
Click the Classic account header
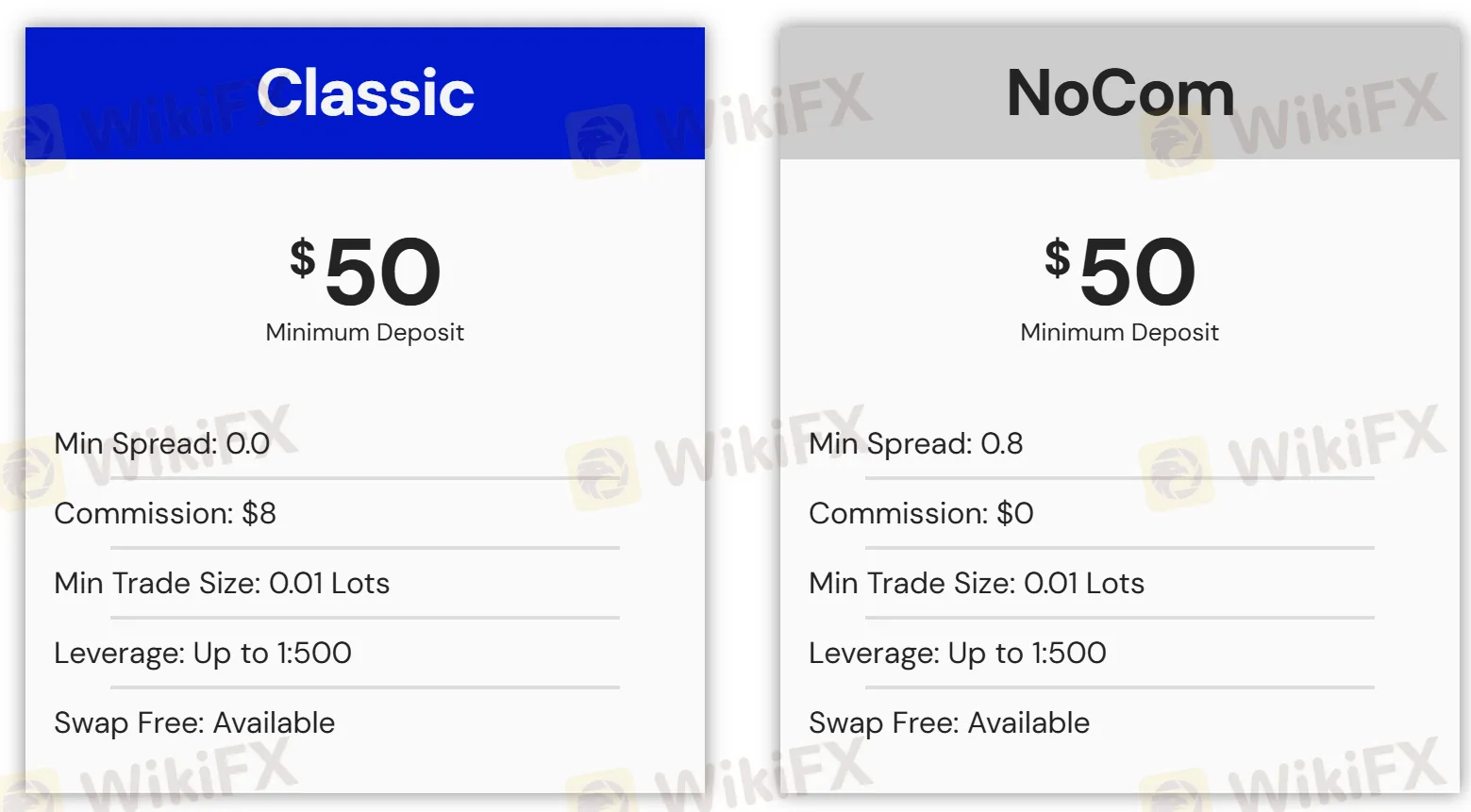click(x=365, y=93)
